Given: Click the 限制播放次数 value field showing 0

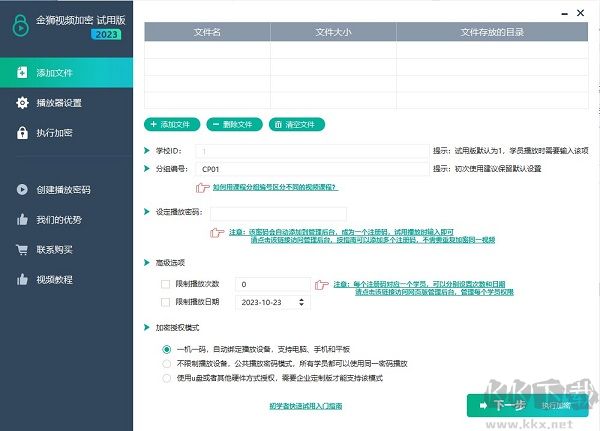Looking at the screenshot, I should (x=273, y=284).
